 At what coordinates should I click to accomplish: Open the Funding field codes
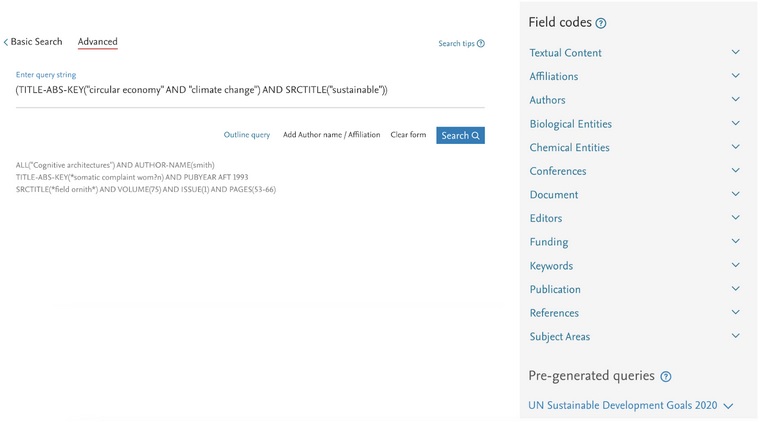click(735, 242)
